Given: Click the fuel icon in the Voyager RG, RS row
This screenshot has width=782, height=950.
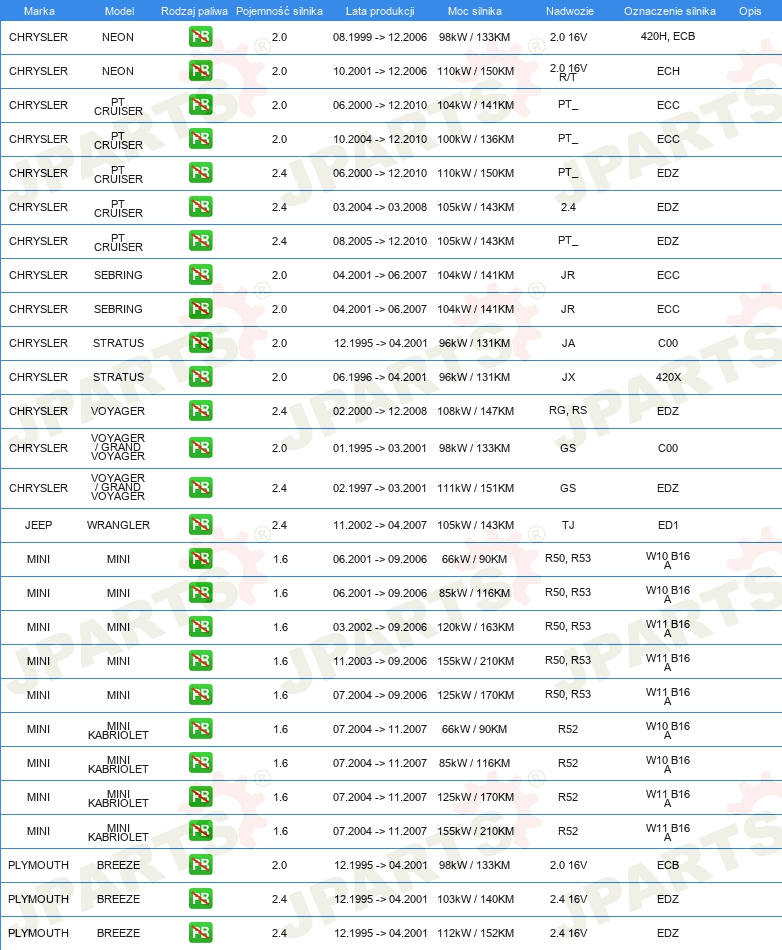Looking at the screenshot, I should pos(200,411).
